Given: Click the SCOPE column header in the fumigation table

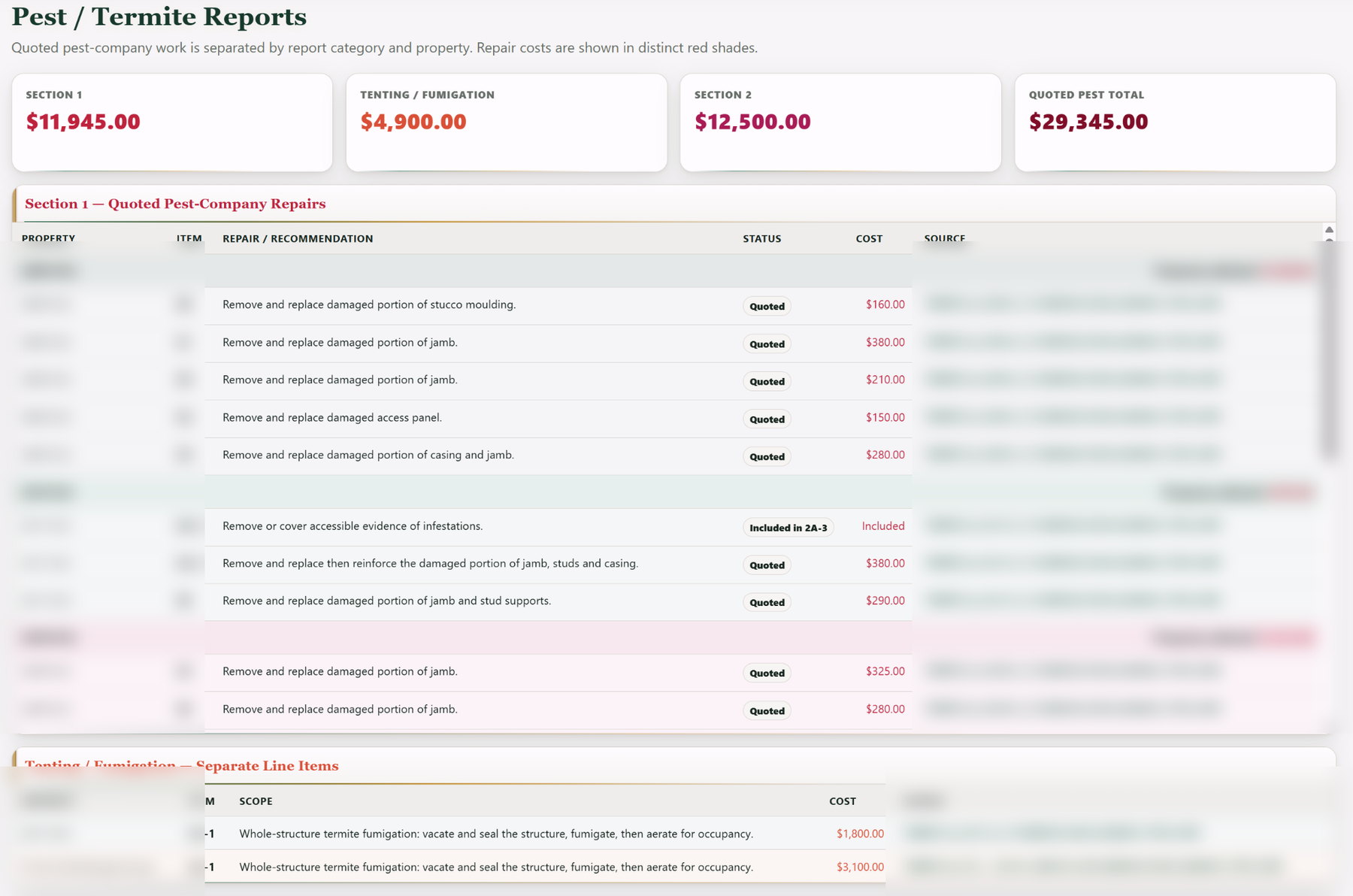Looking at the screenshot, I should (x=256, y=801).
